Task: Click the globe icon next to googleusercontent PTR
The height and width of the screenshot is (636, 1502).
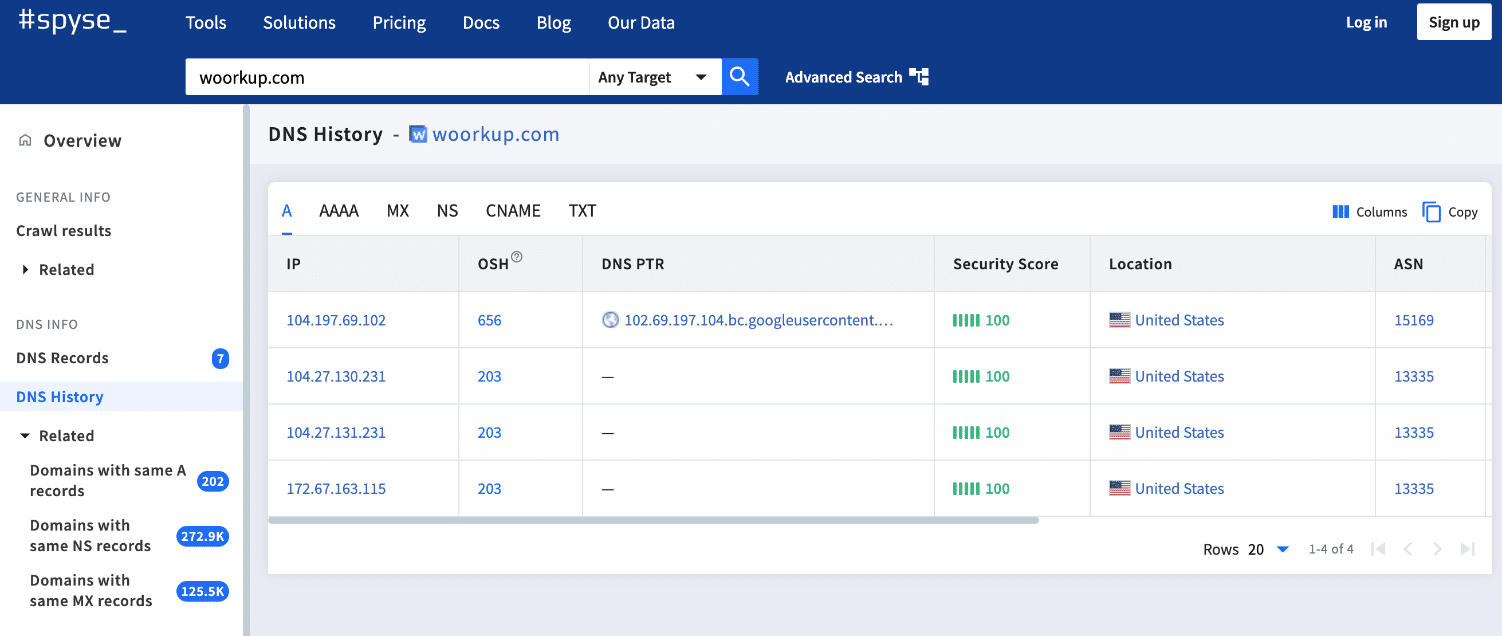Action: pyautogui.click(x=608, y=320)
